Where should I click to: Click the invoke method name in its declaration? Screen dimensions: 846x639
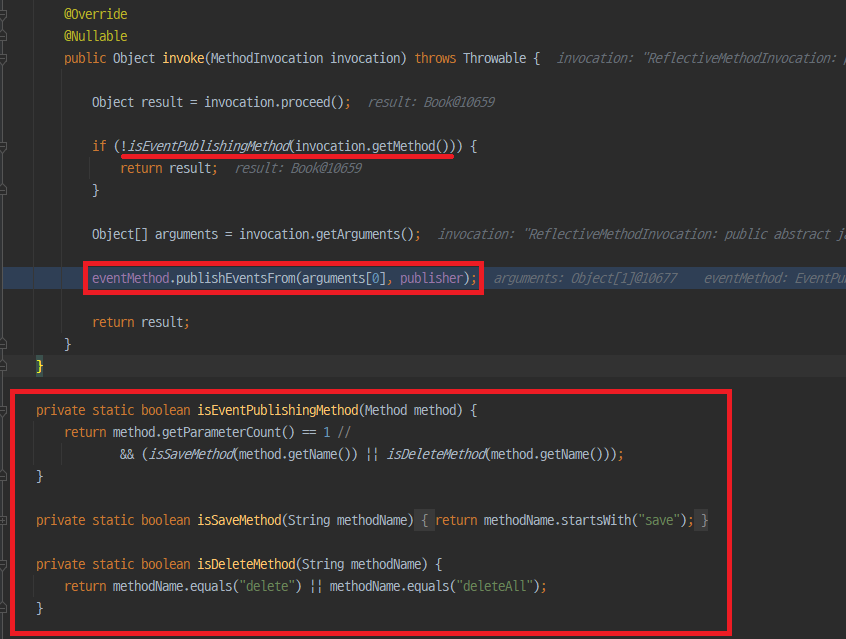(183, 58)
